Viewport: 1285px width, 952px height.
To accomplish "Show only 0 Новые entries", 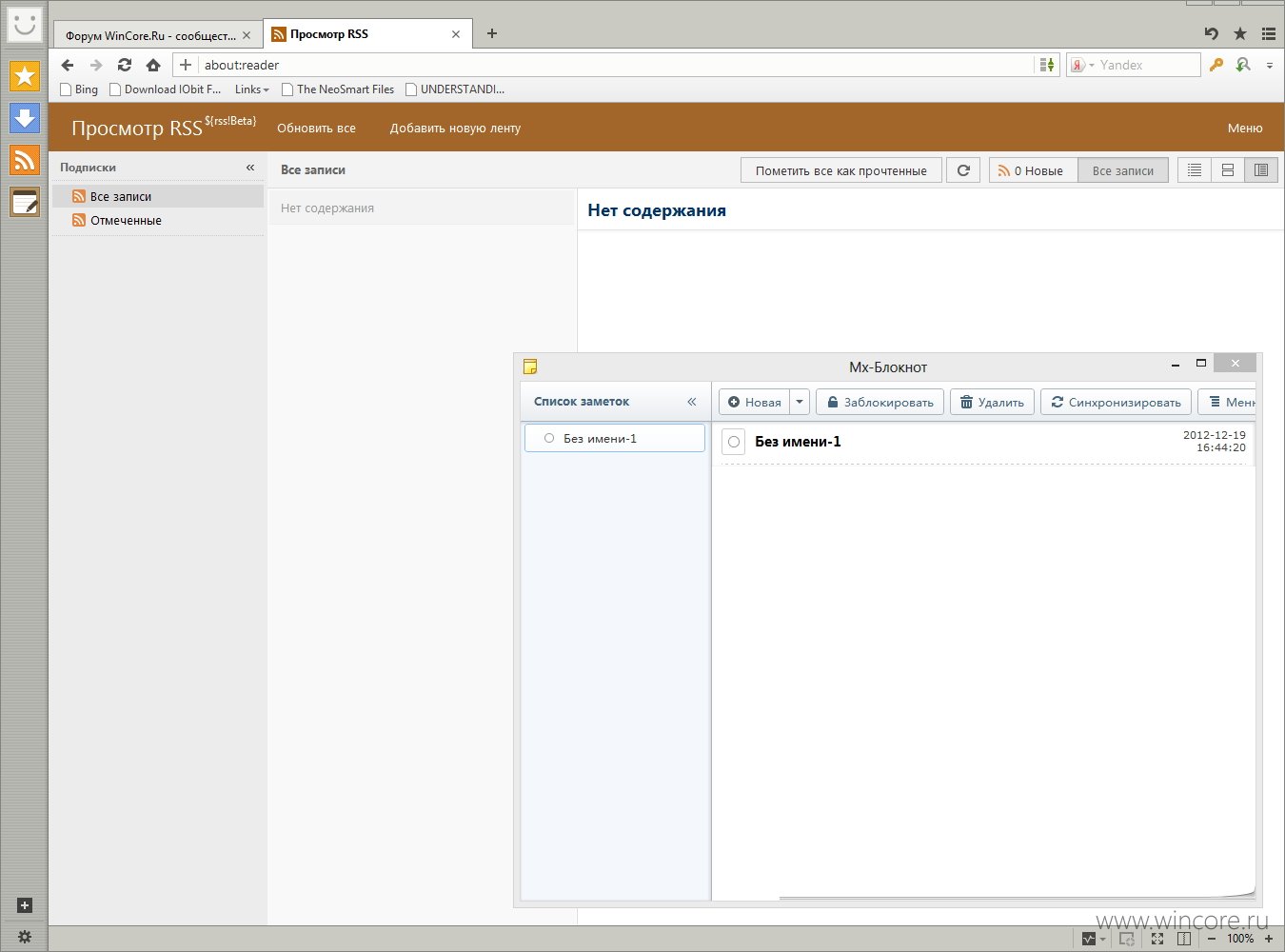I will pyautogui.click(x=1033, y=170).
